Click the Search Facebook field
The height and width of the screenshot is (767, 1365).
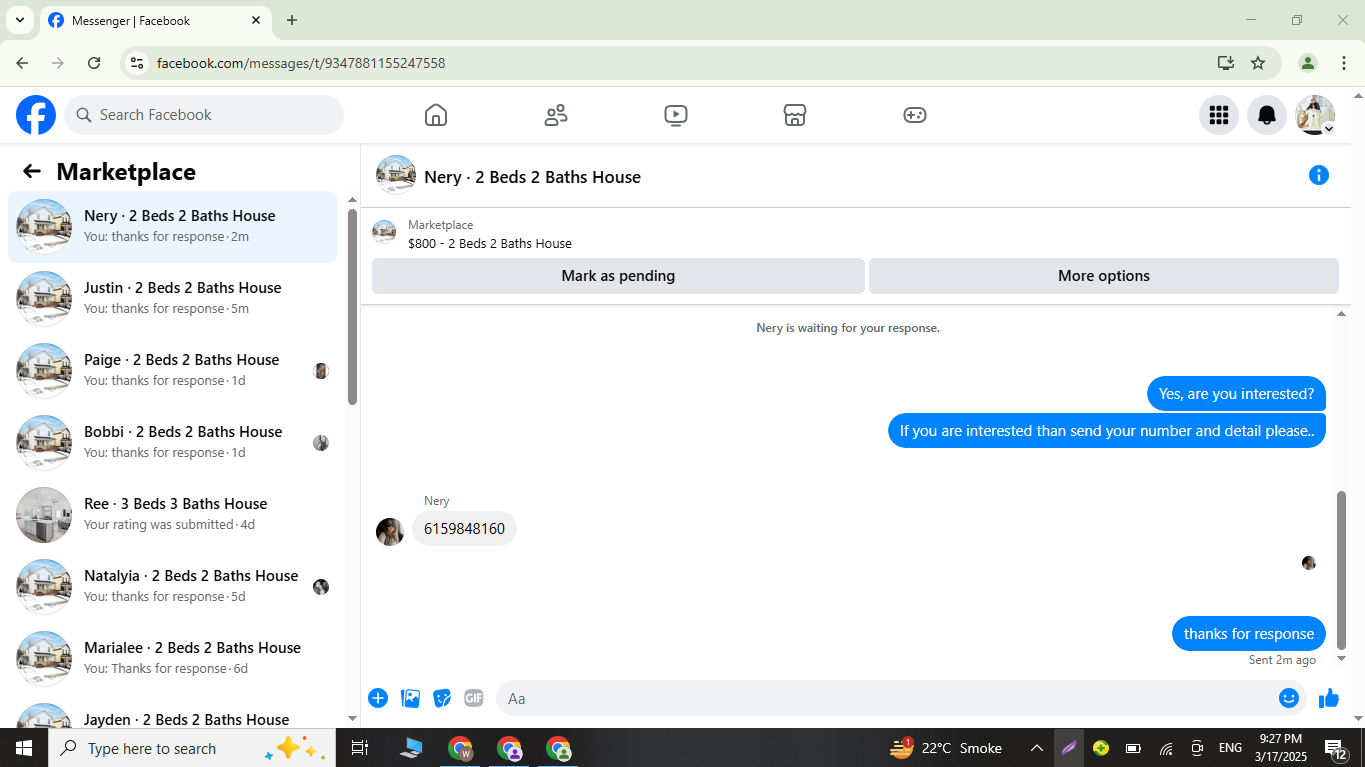coord(204,115)
